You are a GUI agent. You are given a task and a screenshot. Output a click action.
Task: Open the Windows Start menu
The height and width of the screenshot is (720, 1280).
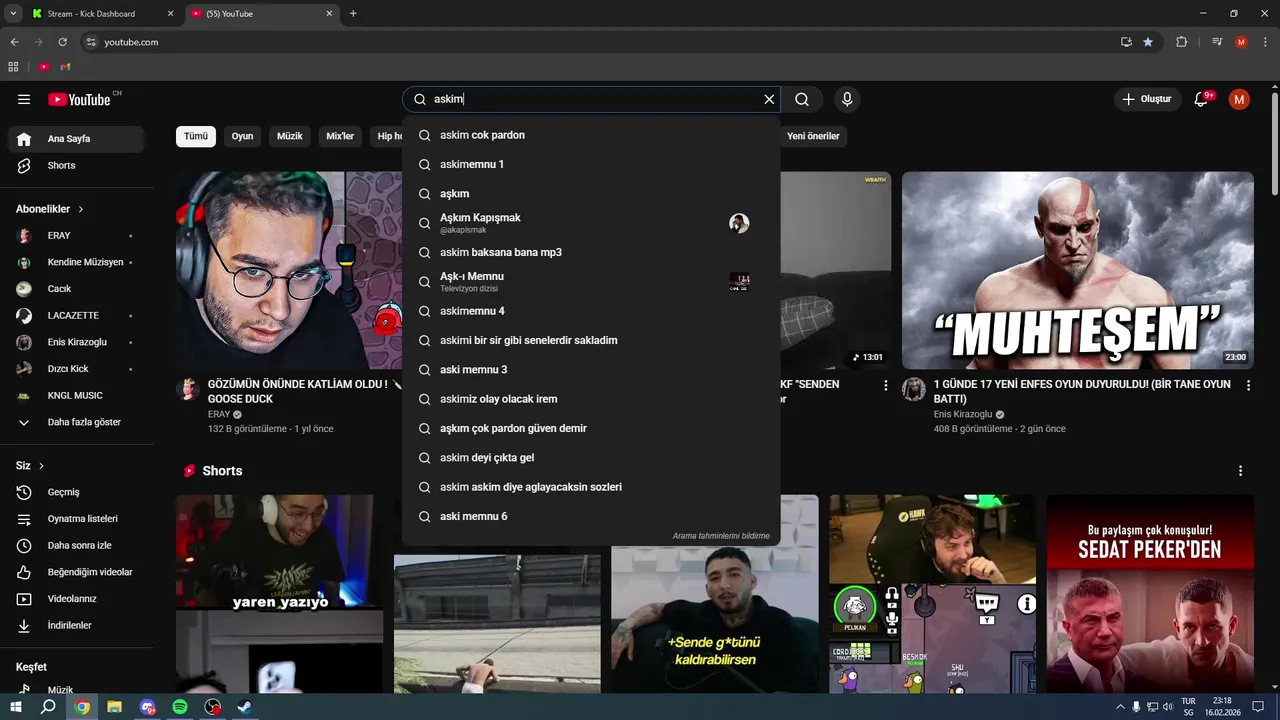[16, 707]
